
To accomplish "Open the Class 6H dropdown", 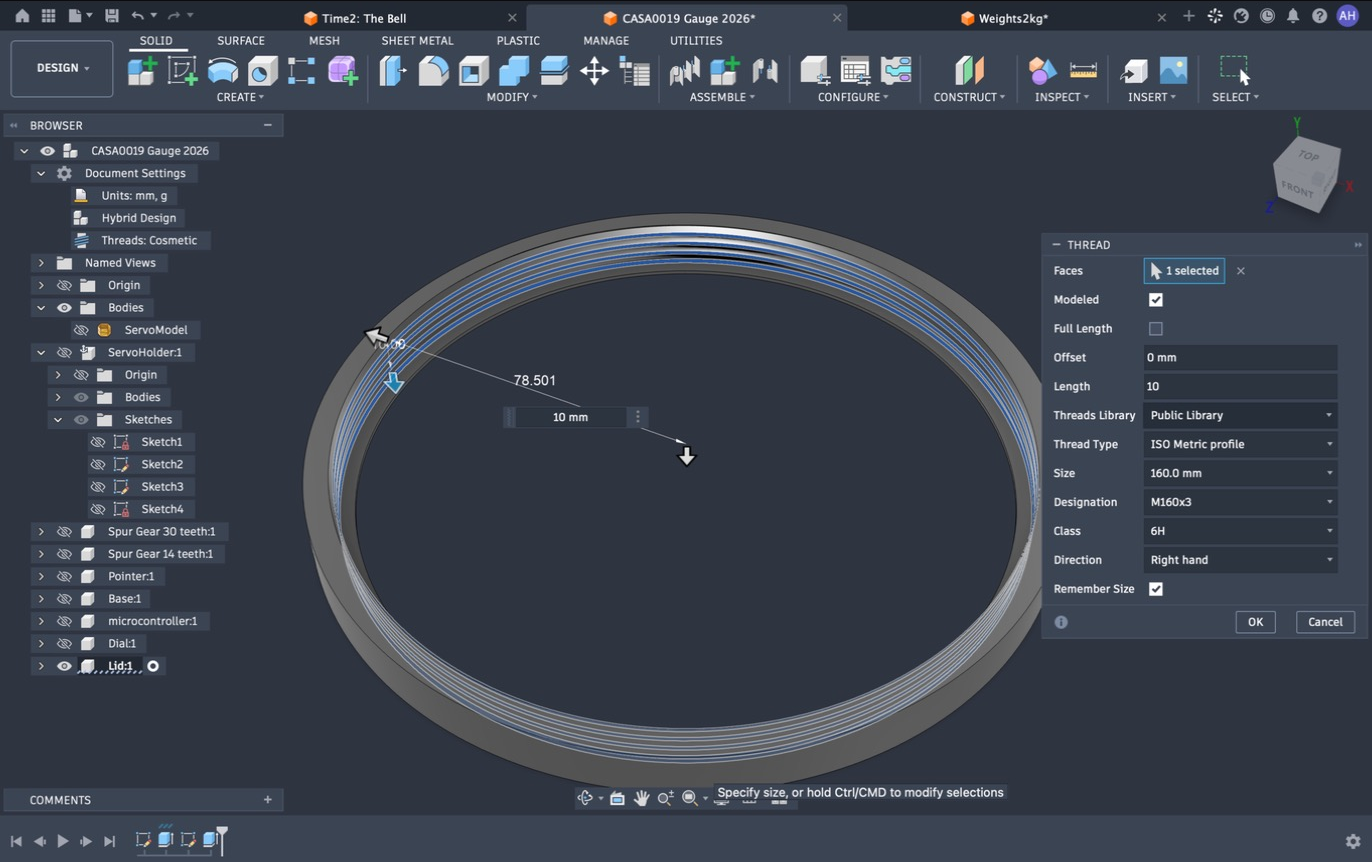I will [1240, 531].
